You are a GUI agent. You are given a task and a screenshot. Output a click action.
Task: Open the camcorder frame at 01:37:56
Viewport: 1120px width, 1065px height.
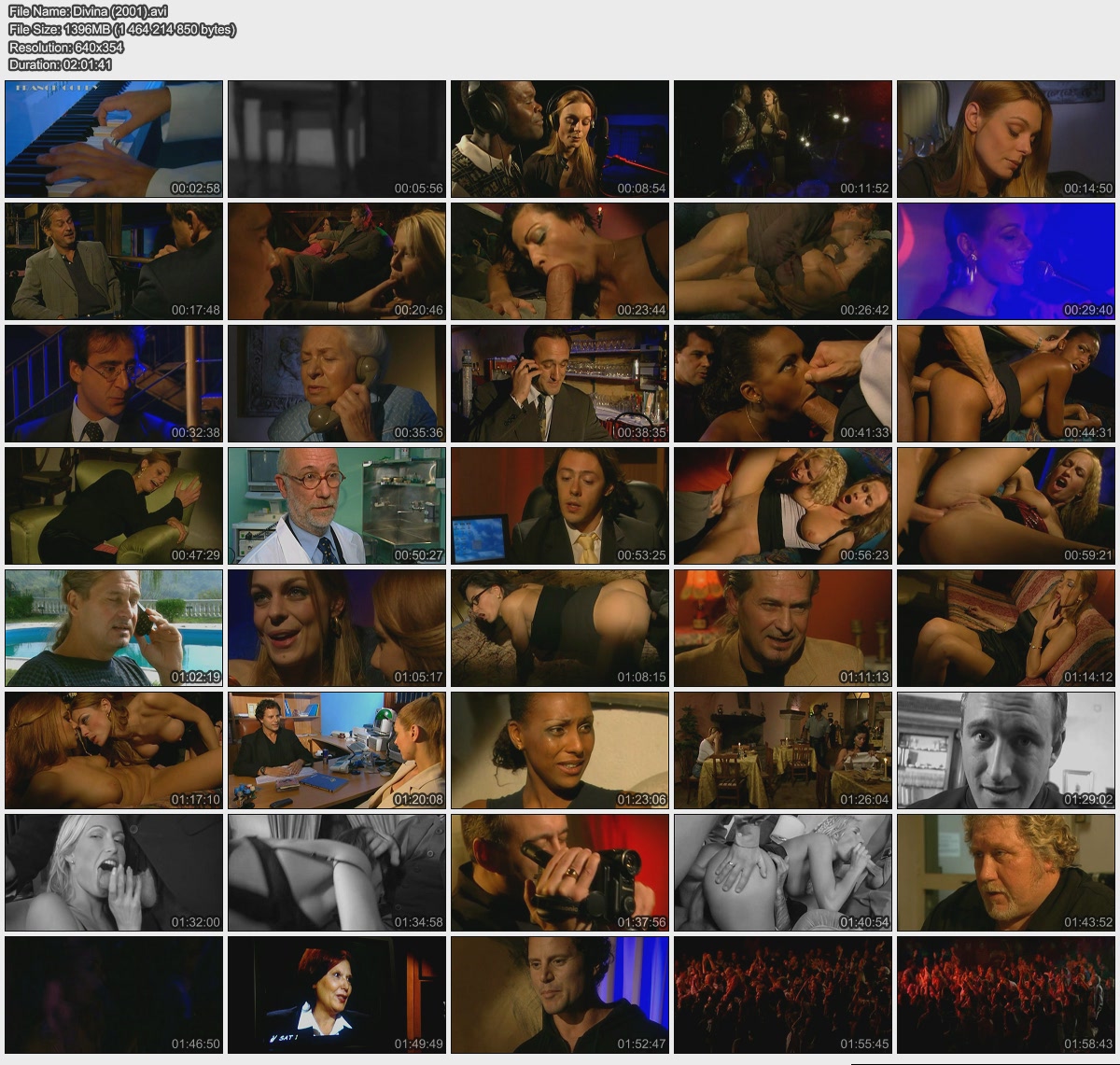tap(560, 873)
